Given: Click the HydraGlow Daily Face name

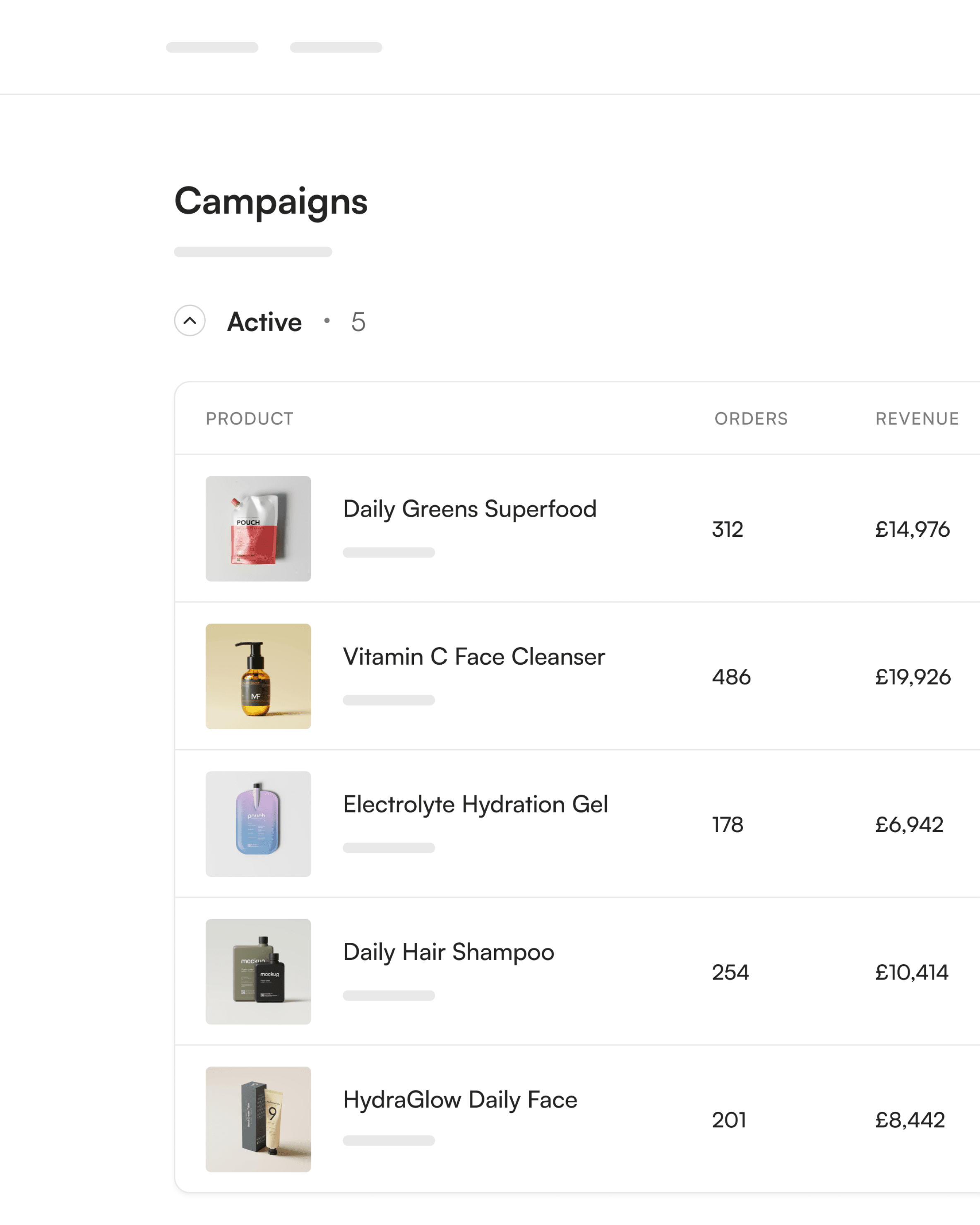Looking at the screenshot, I should [460, 1100].
